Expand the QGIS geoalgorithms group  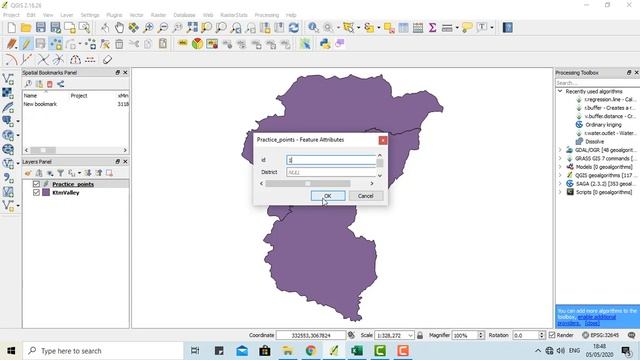point(560,175)
